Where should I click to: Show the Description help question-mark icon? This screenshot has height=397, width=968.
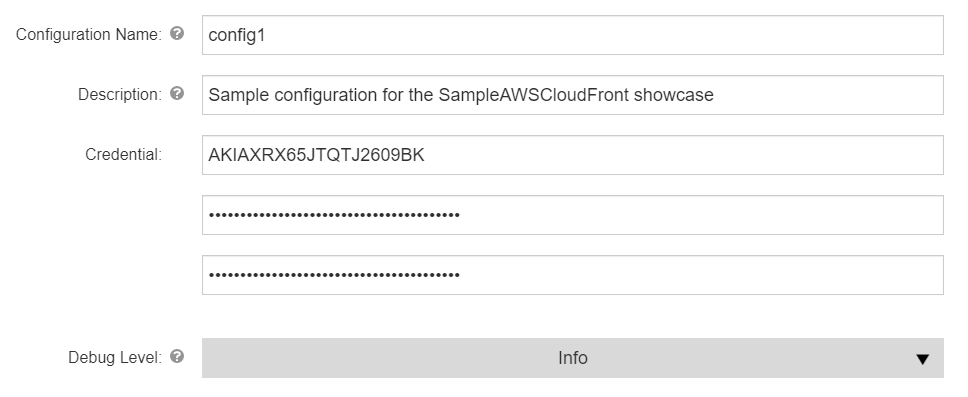(177, 93)
